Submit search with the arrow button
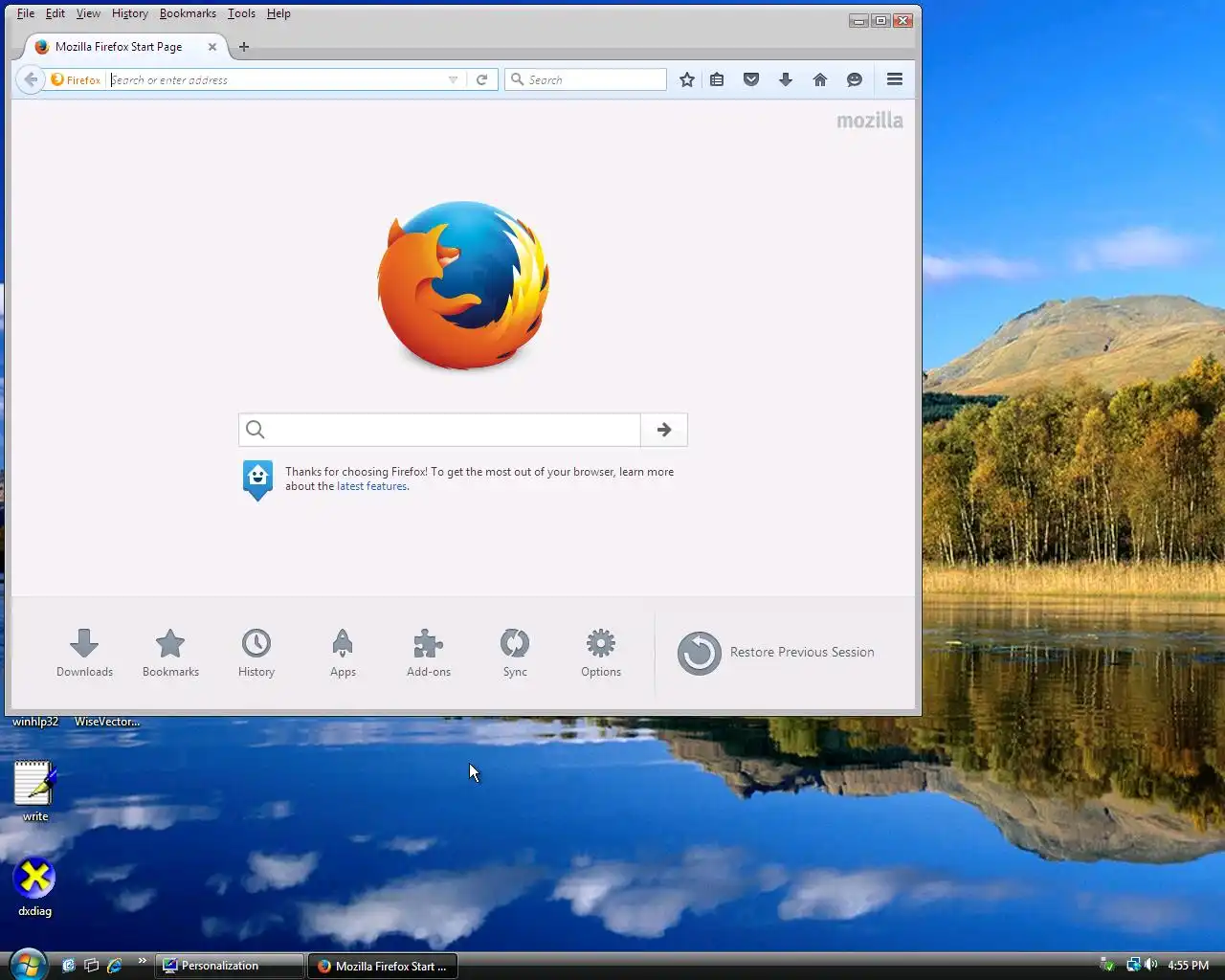This screenshot has width=1225, height=980. pos(664,430)
